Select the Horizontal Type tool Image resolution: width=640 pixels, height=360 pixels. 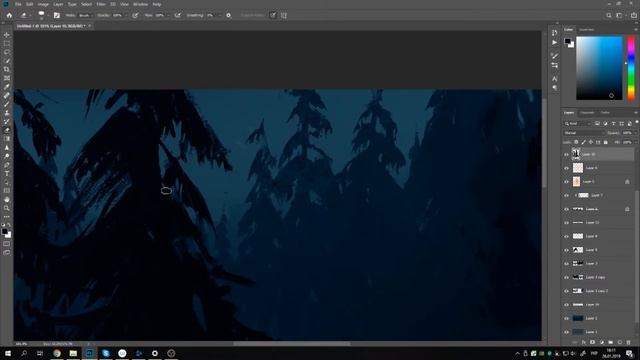pyautogui.click(x=7, y=173)
